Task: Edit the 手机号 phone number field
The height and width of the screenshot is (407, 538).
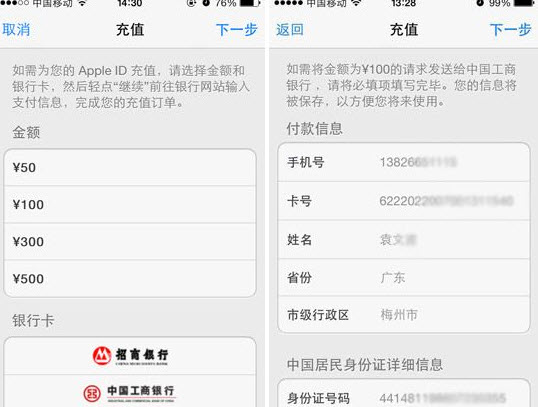Action: pyautogui.click(x=404, y=162)
